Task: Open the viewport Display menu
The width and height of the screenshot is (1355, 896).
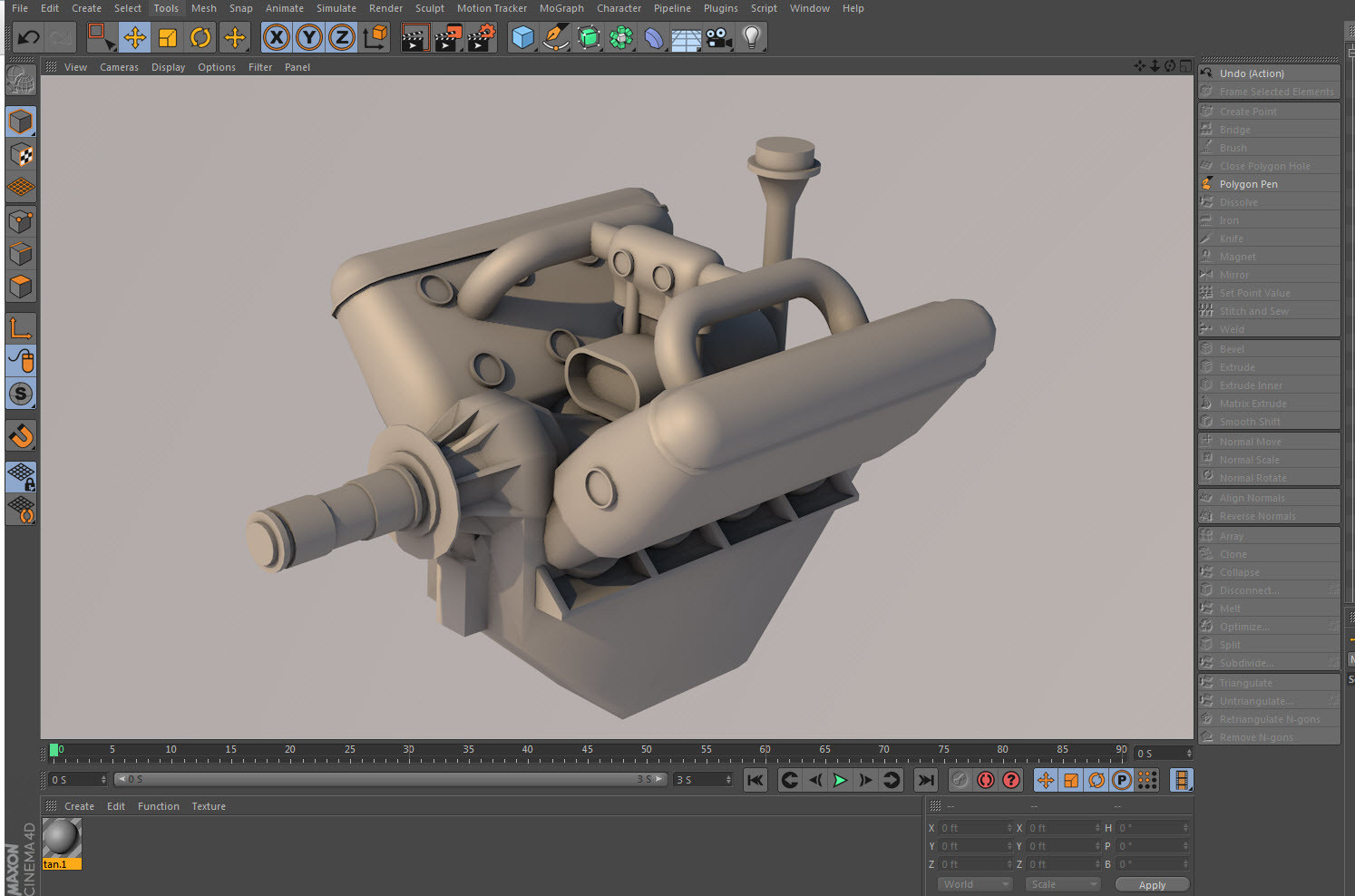Action: [x=168, y=67]
